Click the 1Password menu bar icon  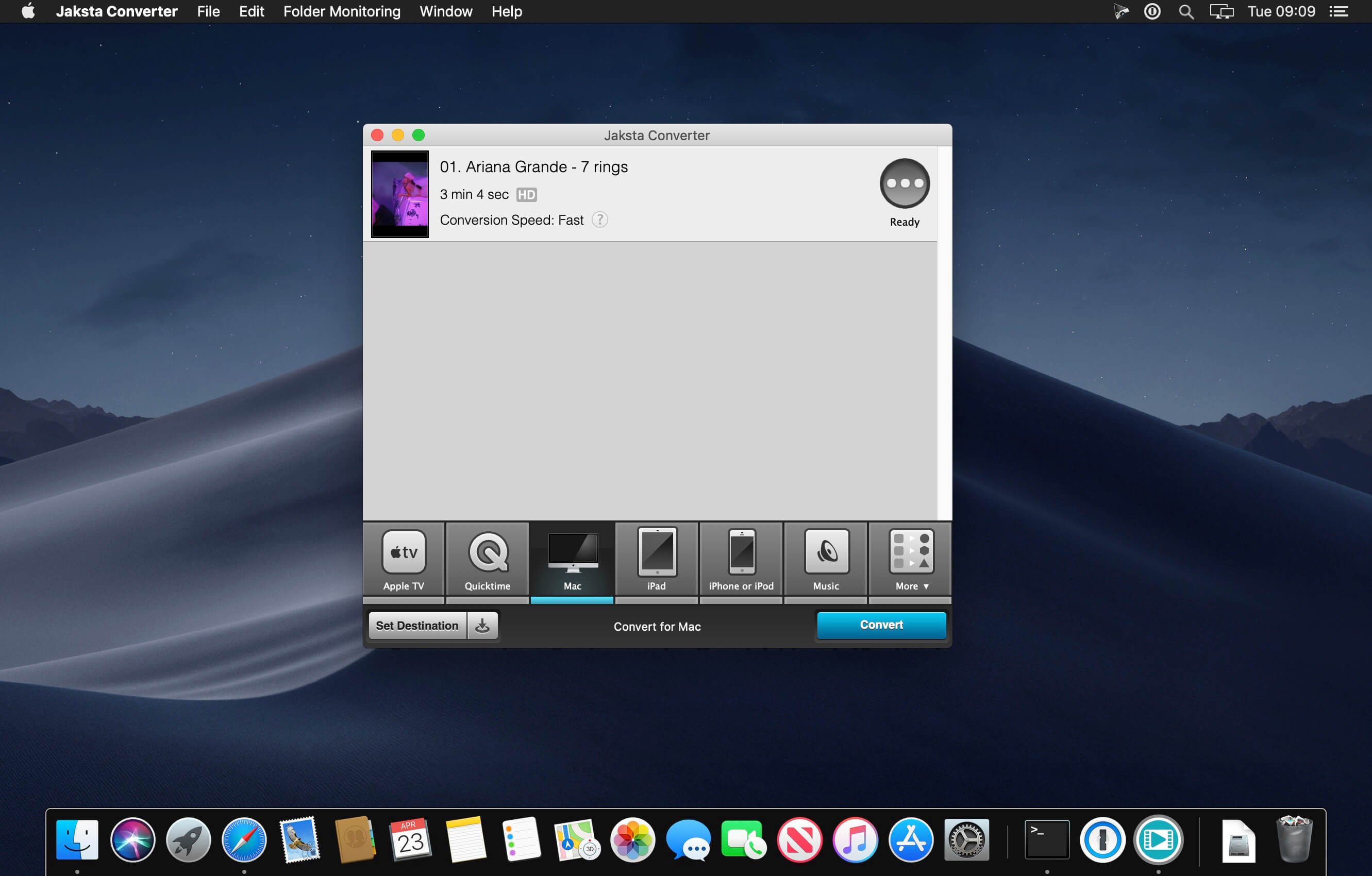(x=1152, y=11)
